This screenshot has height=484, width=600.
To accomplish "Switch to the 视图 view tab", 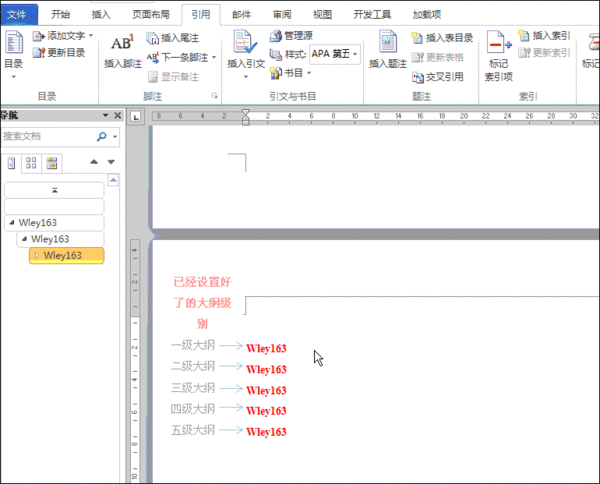I will pos(323,15).
